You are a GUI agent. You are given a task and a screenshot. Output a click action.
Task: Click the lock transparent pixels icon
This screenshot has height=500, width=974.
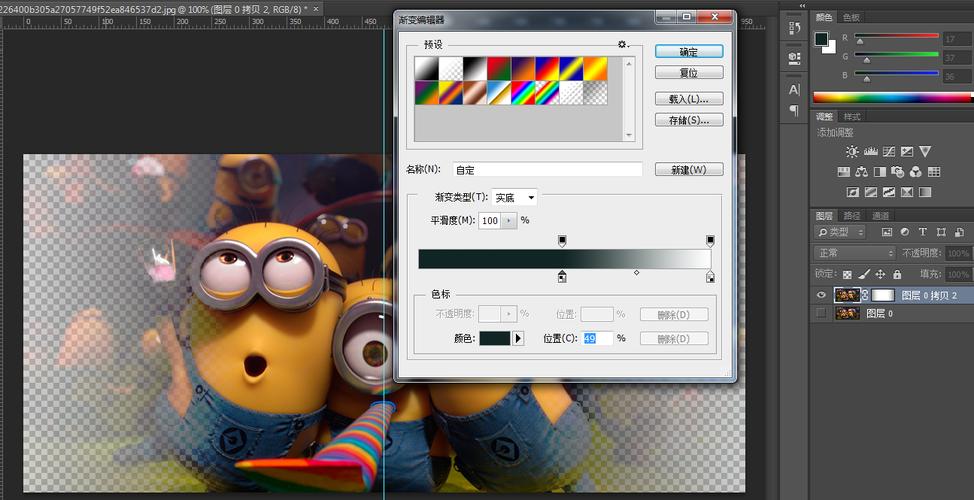click(847, 274)
